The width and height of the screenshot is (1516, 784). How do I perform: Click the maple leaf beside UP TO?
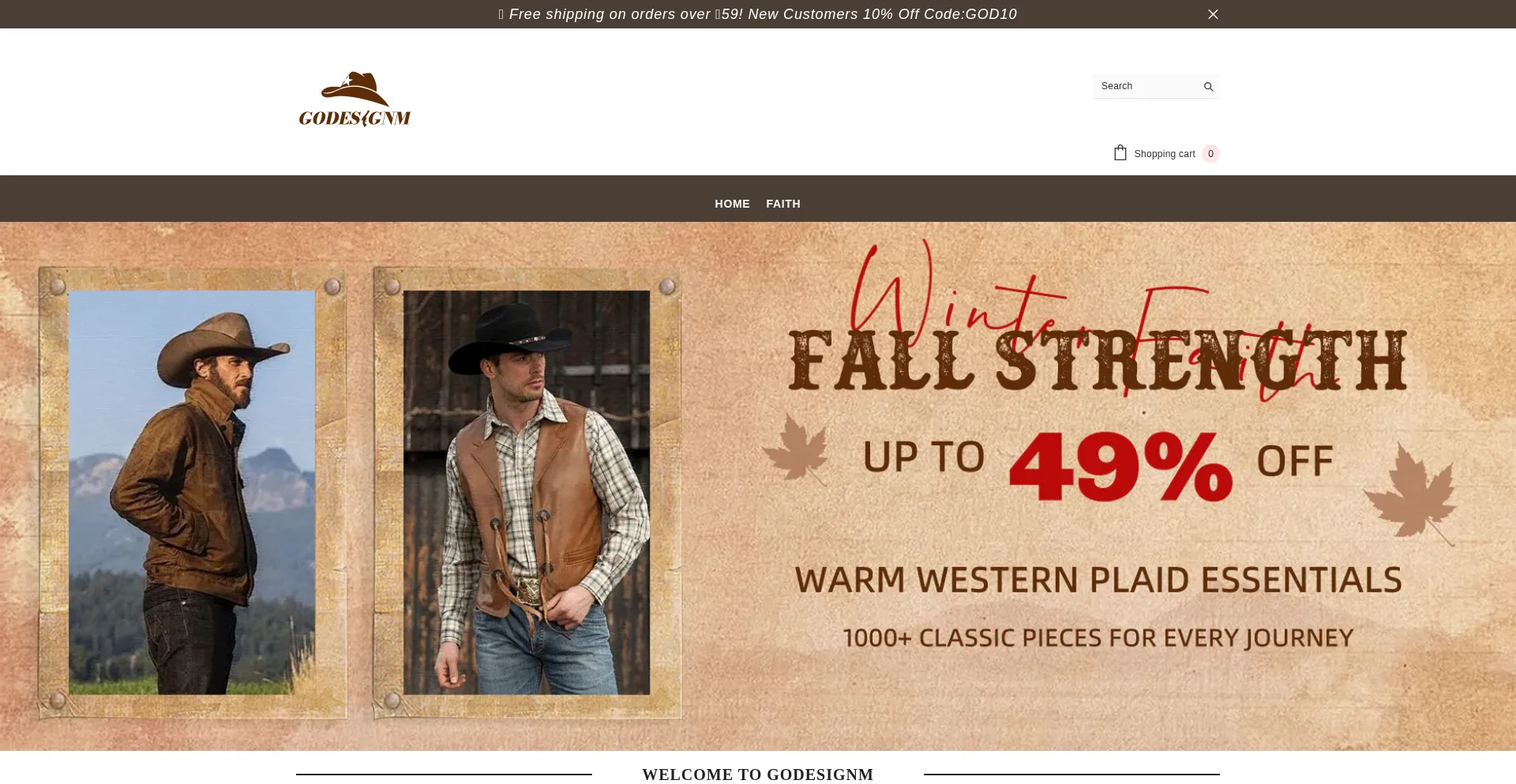[796, 448]
